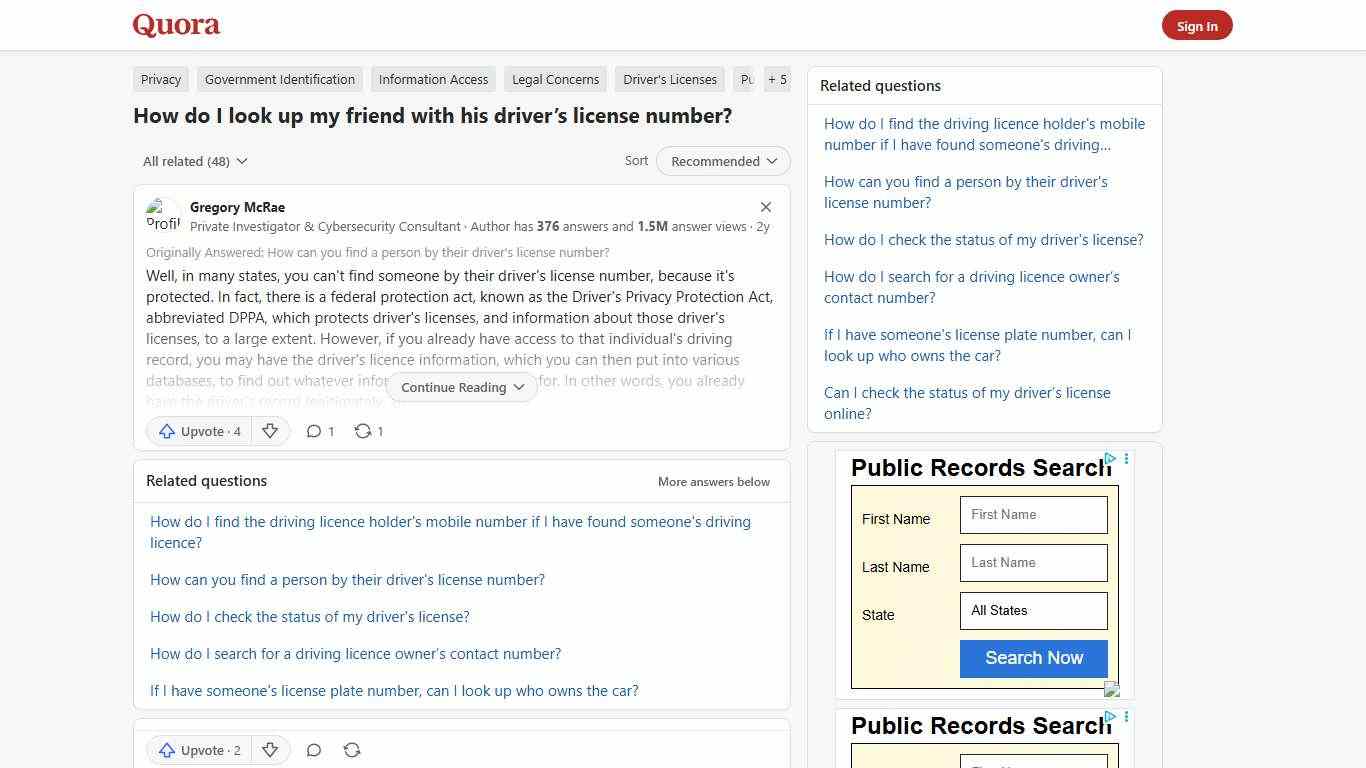Click the downvote icon on Gregory McRae's answer
1366x768 pixels.
pos(270,431)
